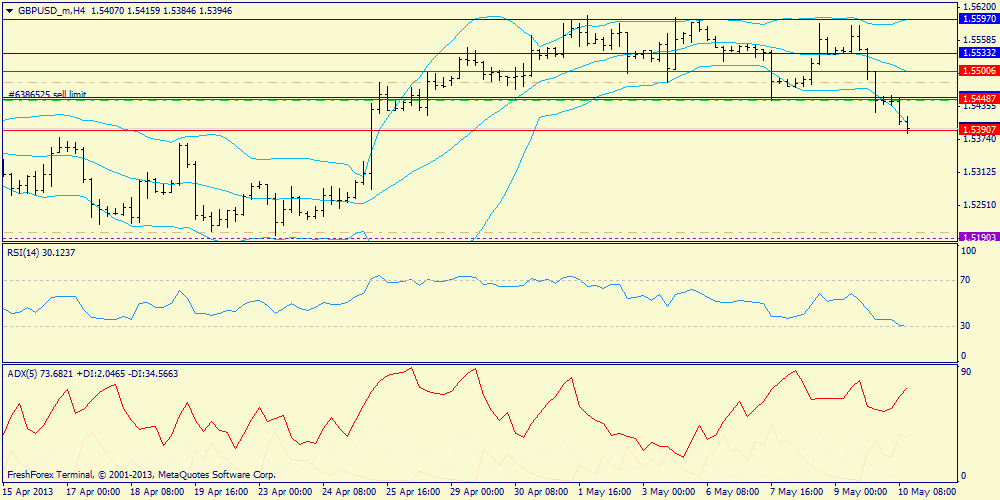Image resolution: width=1000 pixels, height=500 pixels.
Task: Click the FreshForex Terminal copyright text
Action: coord(140,475)
